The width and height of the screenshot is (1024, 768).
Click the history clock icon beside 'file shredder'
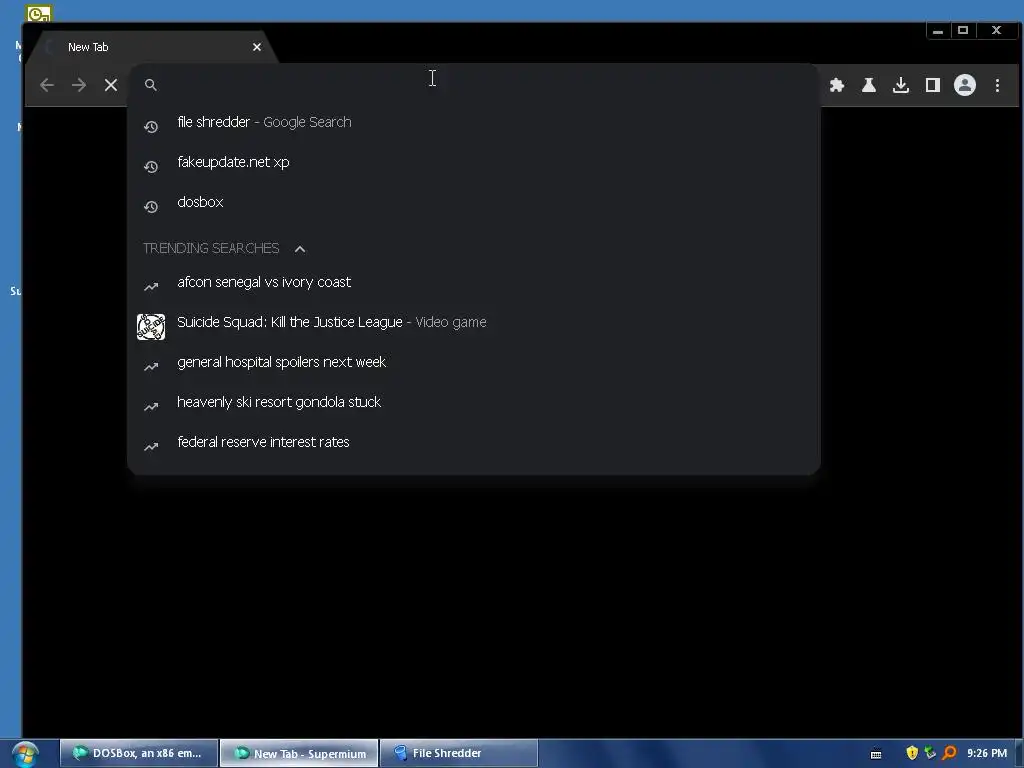tap(151, 127)
